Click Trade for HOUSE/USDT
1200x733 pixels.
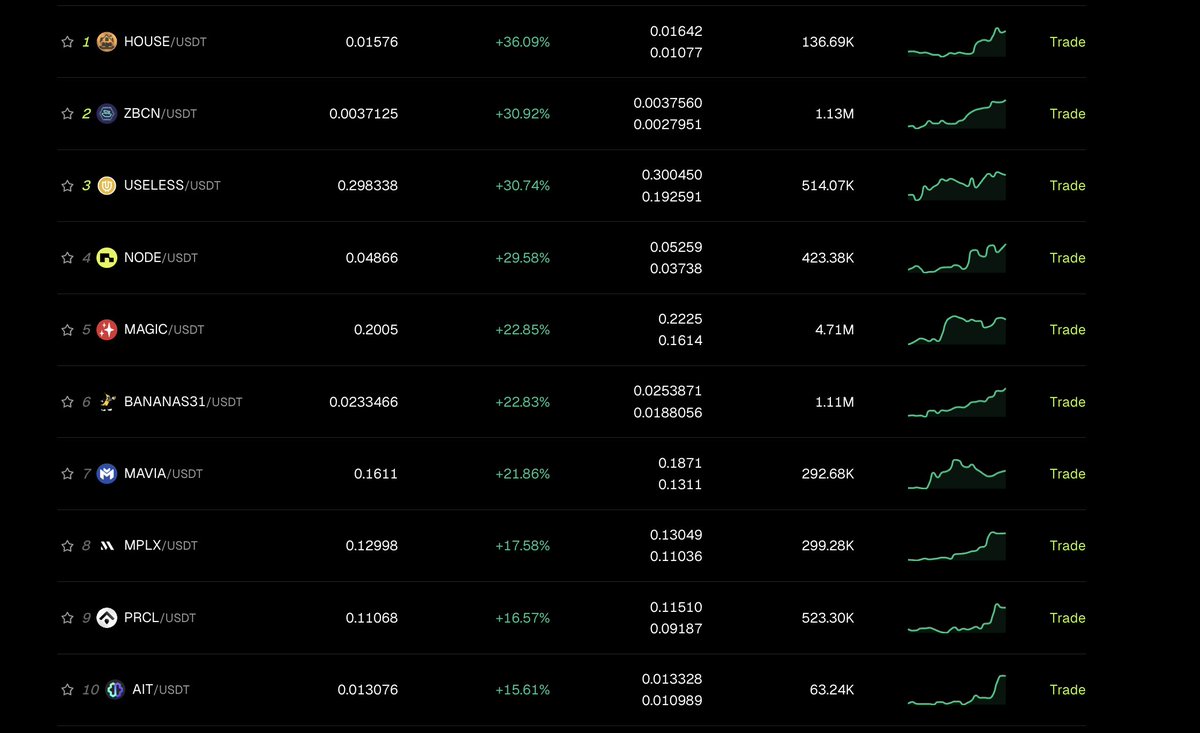[1067, 42]
